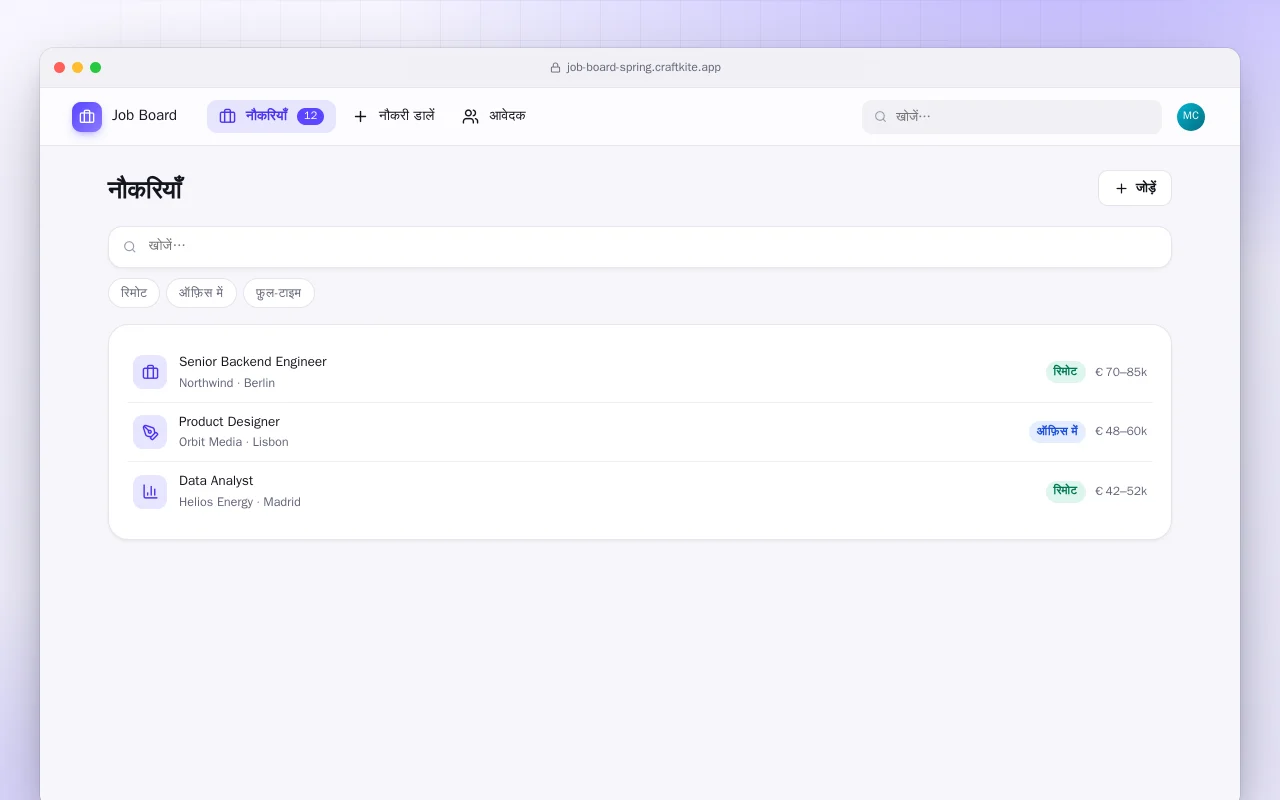Click the people icon beside आवेदक

pos(470,117)
